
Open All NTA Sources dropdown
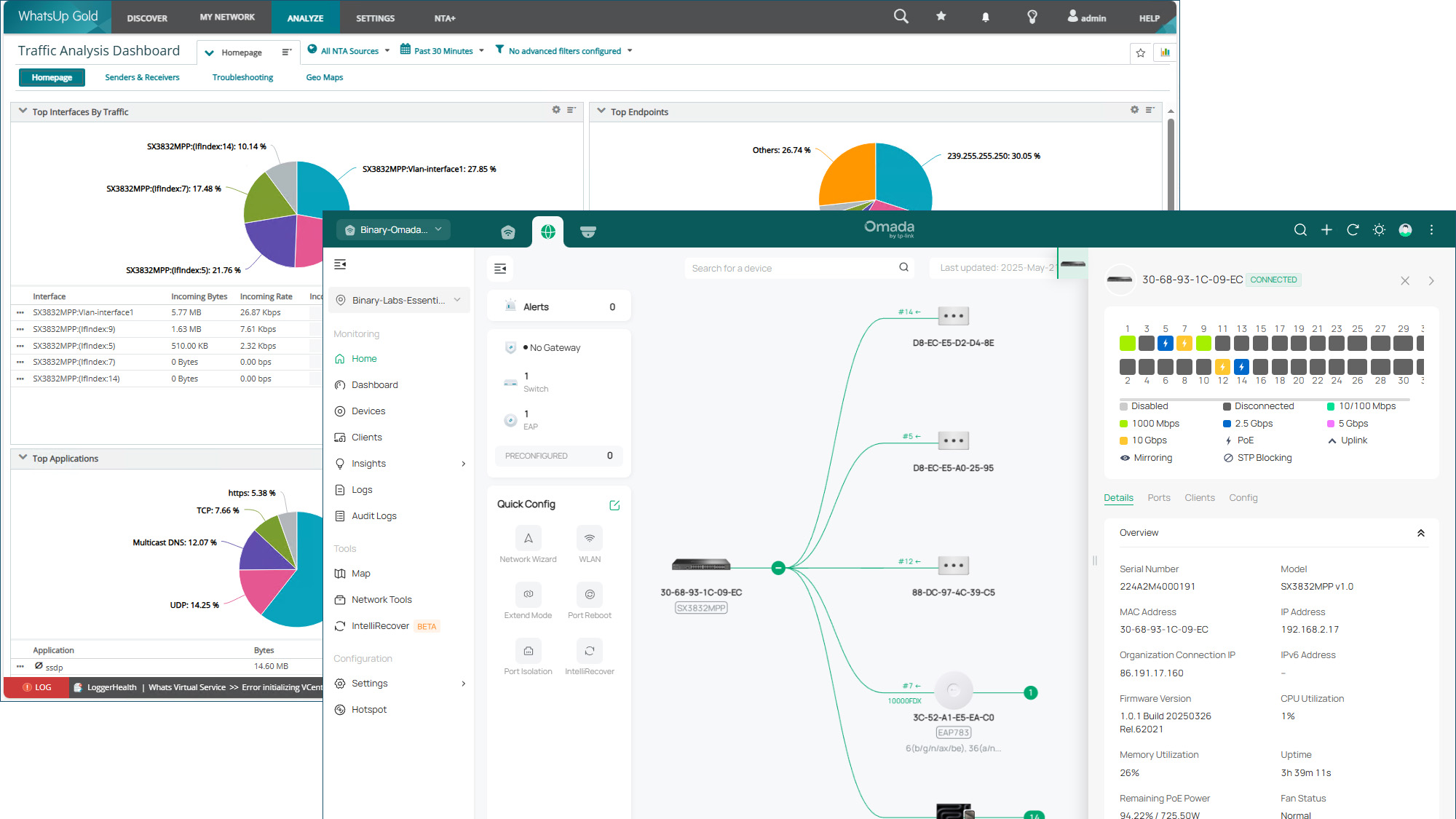(349, 51)
